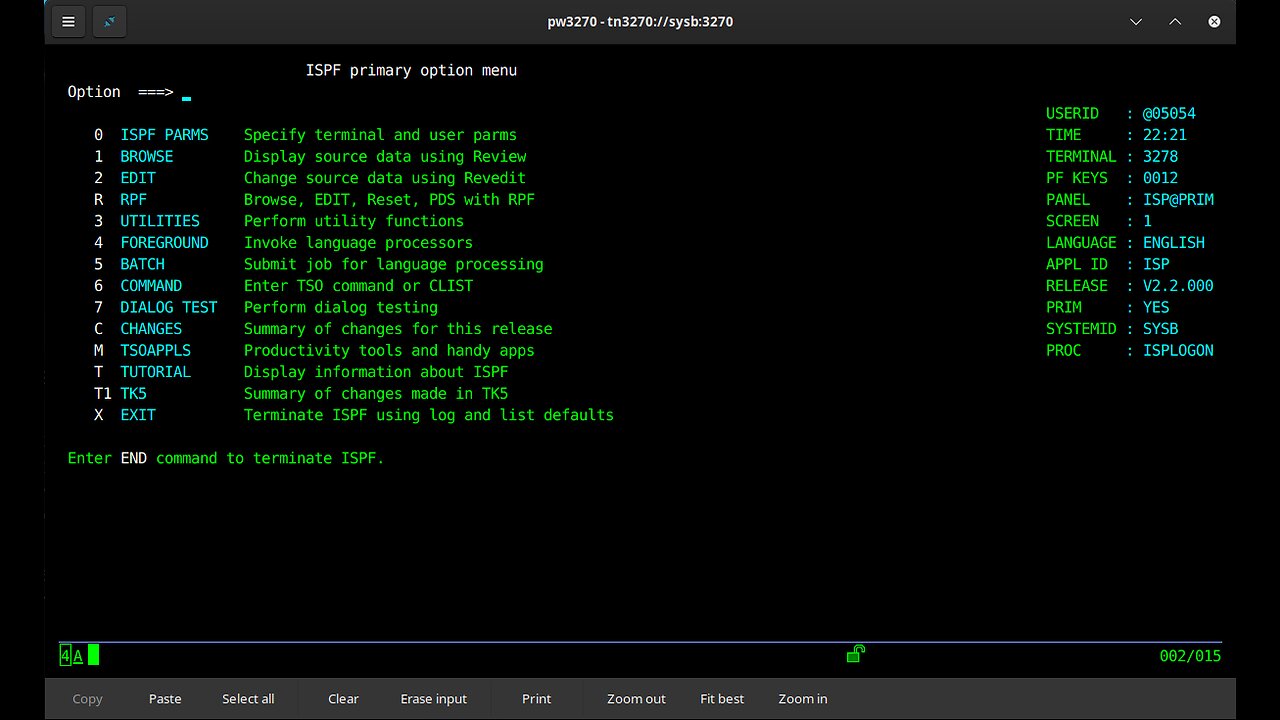Screen dimensions: 1280x720
Task: Click 'ISPF primary option menu' title
Action: tap(411, 70)
